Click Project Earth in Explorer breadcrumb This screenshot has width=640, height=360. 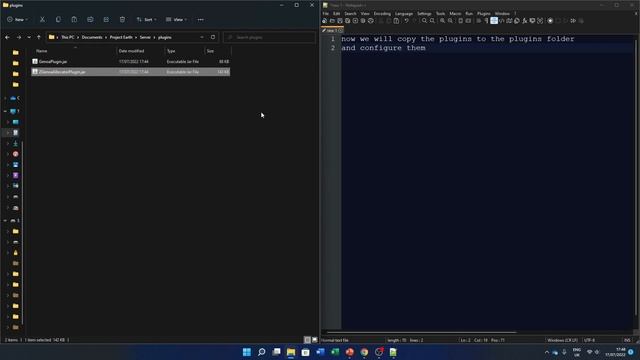click(121, 37)
